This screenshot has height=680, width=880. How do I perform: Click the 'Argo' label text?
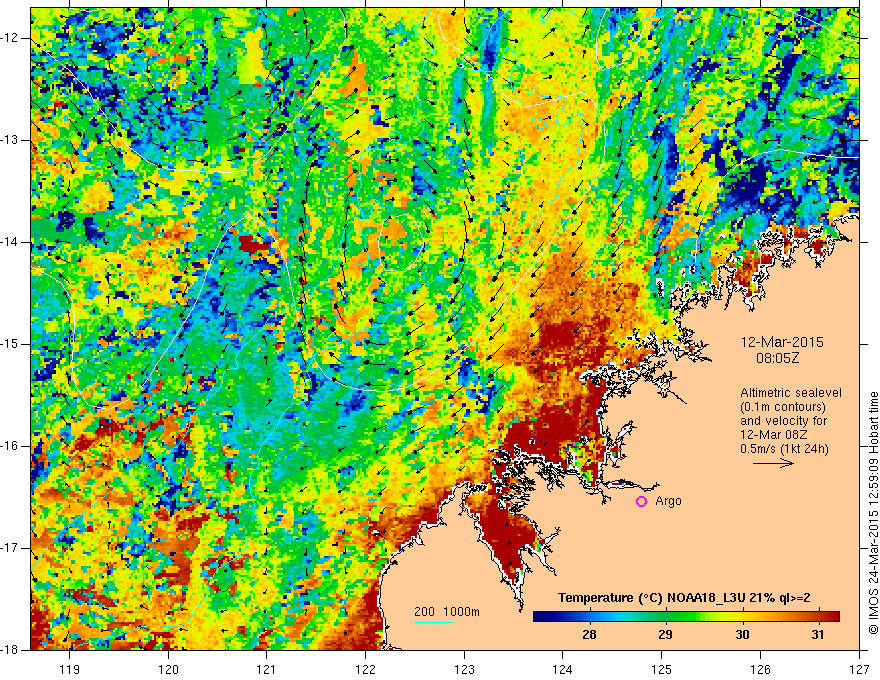(668, 501)
